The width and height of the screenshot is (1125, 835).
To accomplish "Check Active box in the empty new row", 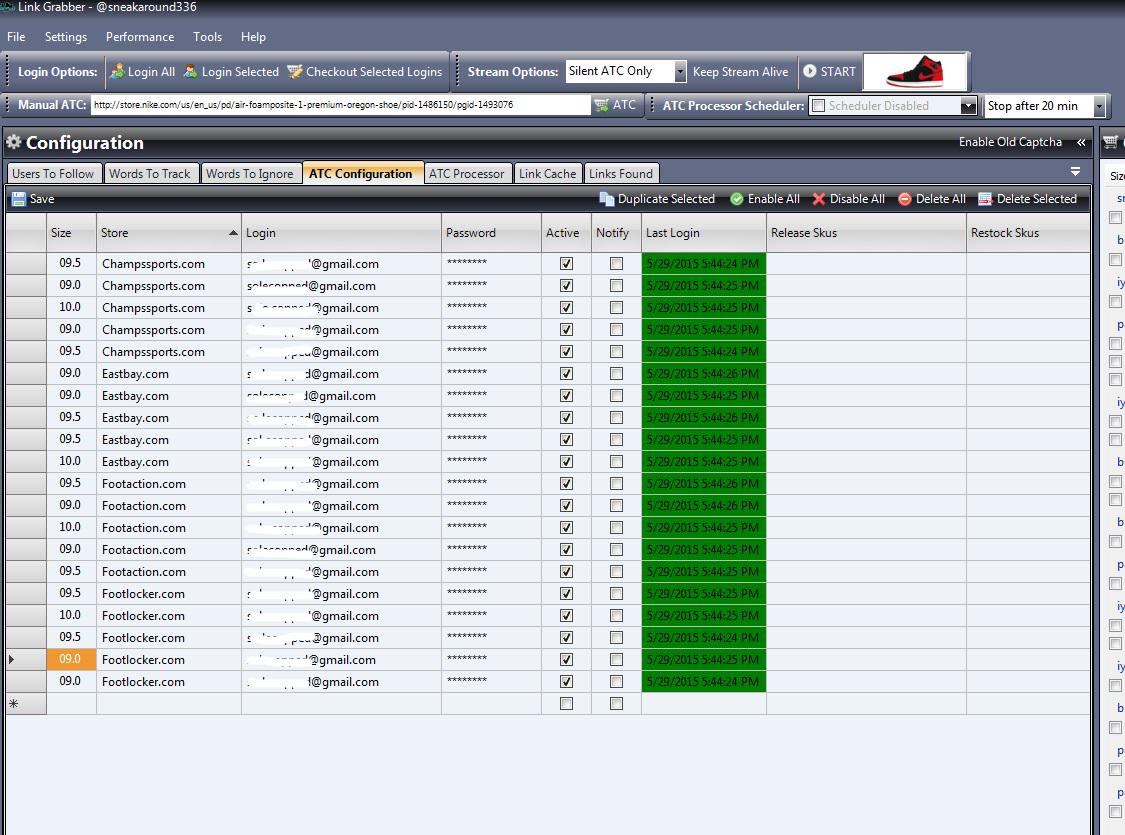I will [566, 704].
